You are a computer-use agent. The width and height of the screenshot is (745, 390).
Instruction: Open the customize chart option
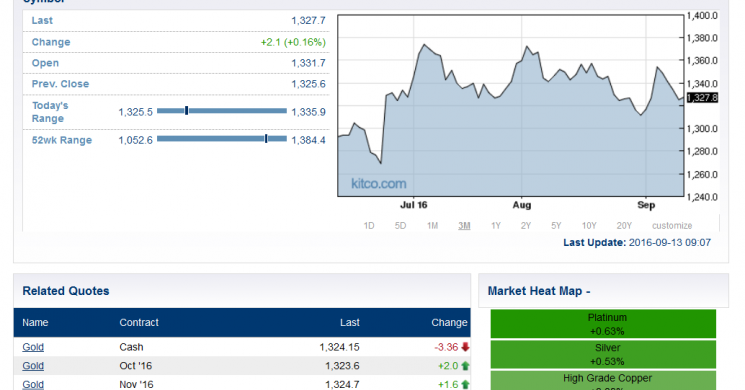(672, 226)
